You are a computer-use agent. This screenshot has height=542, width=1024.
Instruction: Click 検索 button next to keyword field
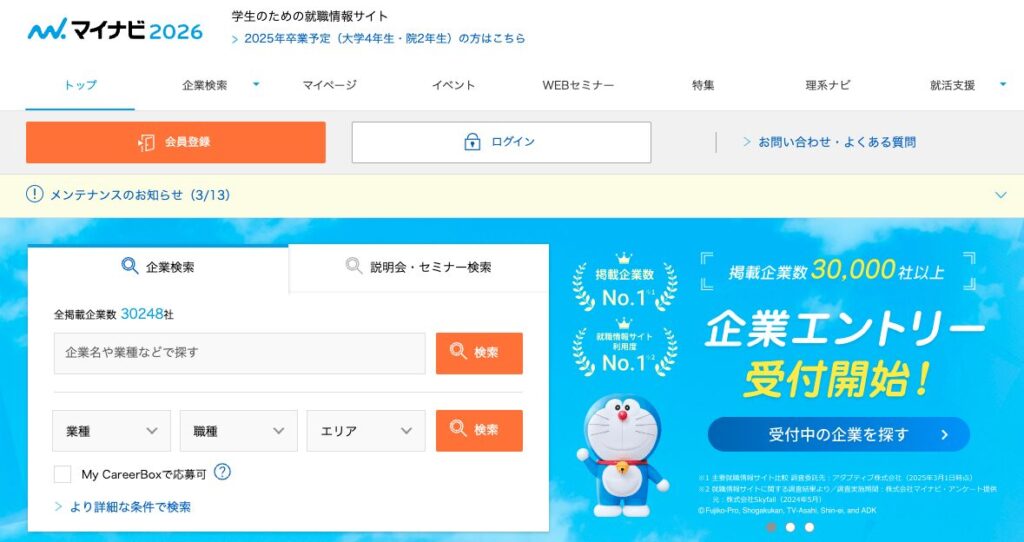[x=479, y=353]
